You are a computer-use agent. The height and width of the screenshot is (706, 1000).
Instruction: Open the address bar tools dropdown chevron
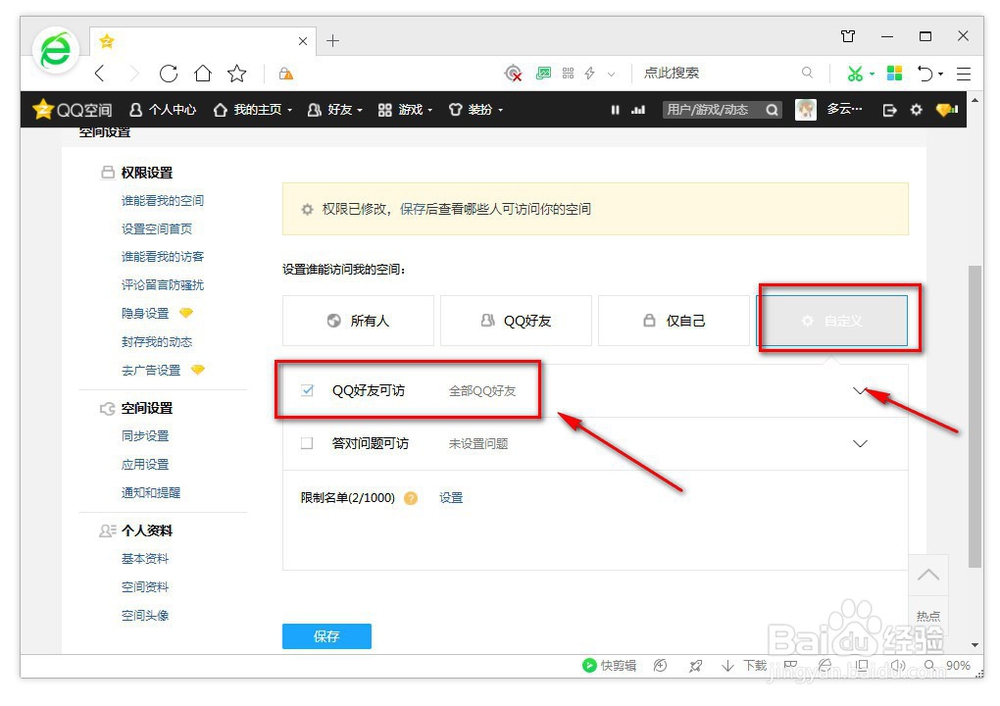pyautogui.click(x=611, y=75)
